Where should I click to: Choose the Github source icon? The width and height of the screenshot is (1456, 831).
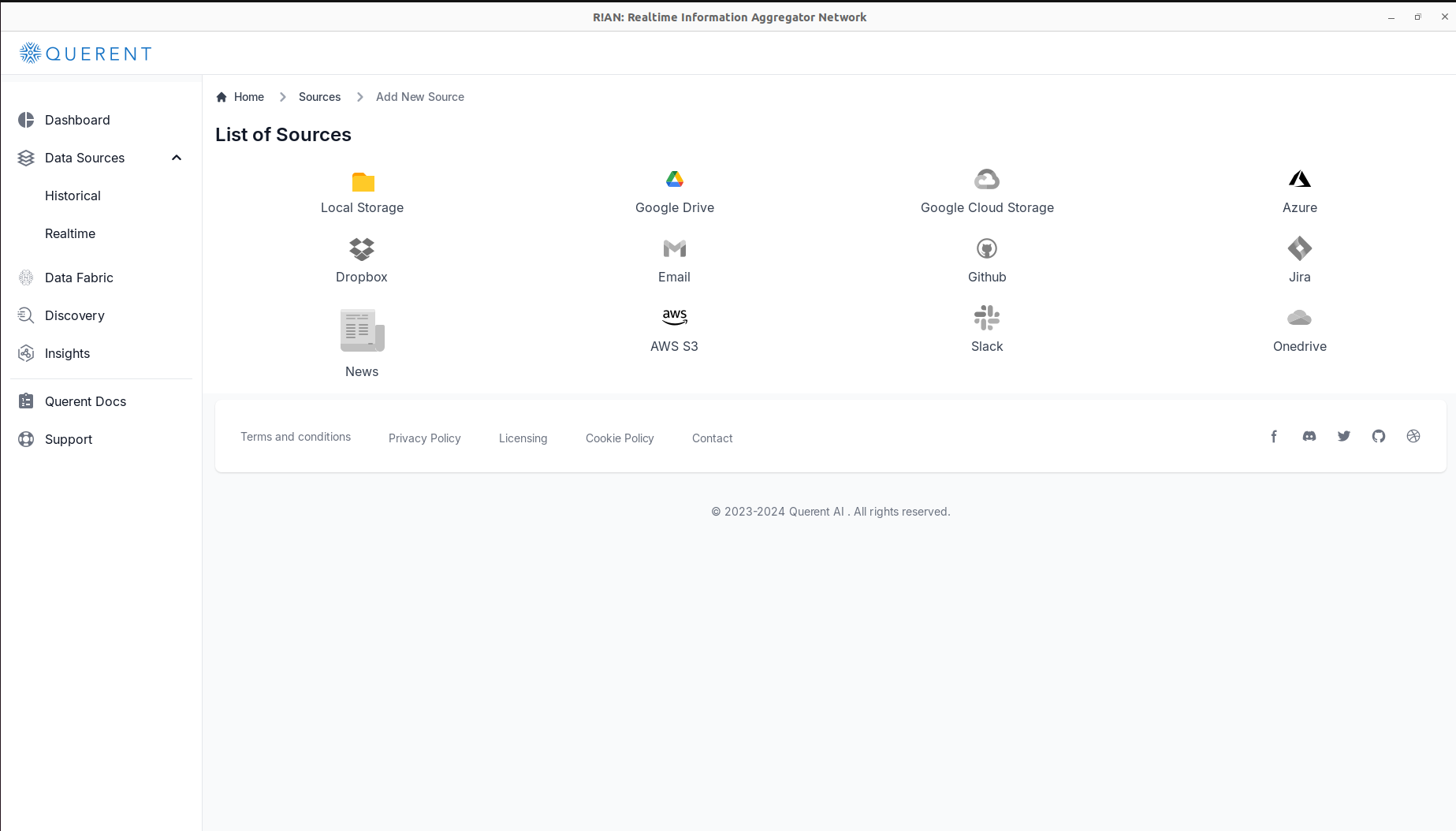987,249
